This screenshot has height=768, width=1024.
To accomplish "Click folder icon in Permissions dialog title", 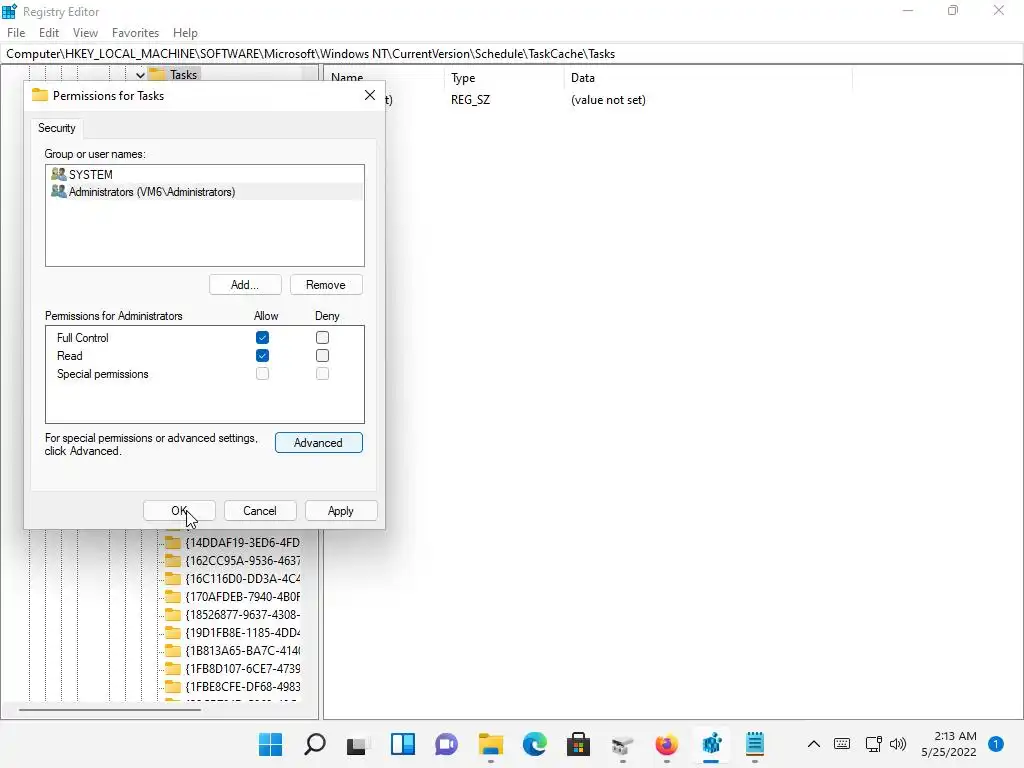I will pos(40,95).
